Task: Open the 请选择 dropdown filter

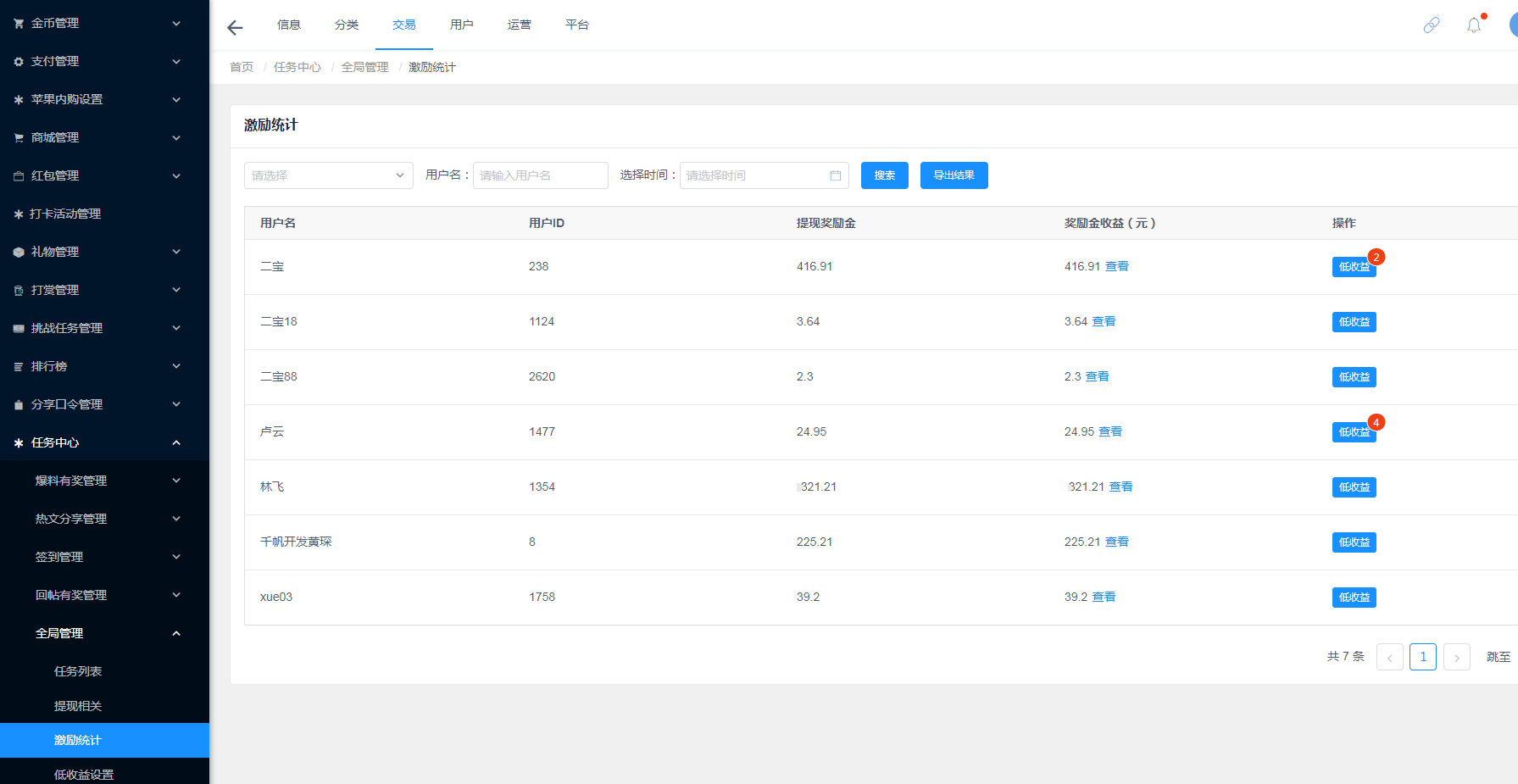Action: [x=329, y=175]
